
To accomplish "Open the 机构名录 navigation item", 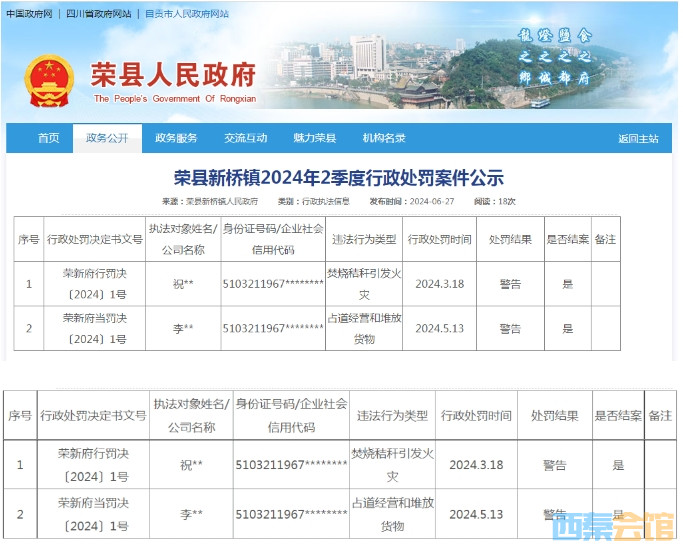I will point(383,138).
